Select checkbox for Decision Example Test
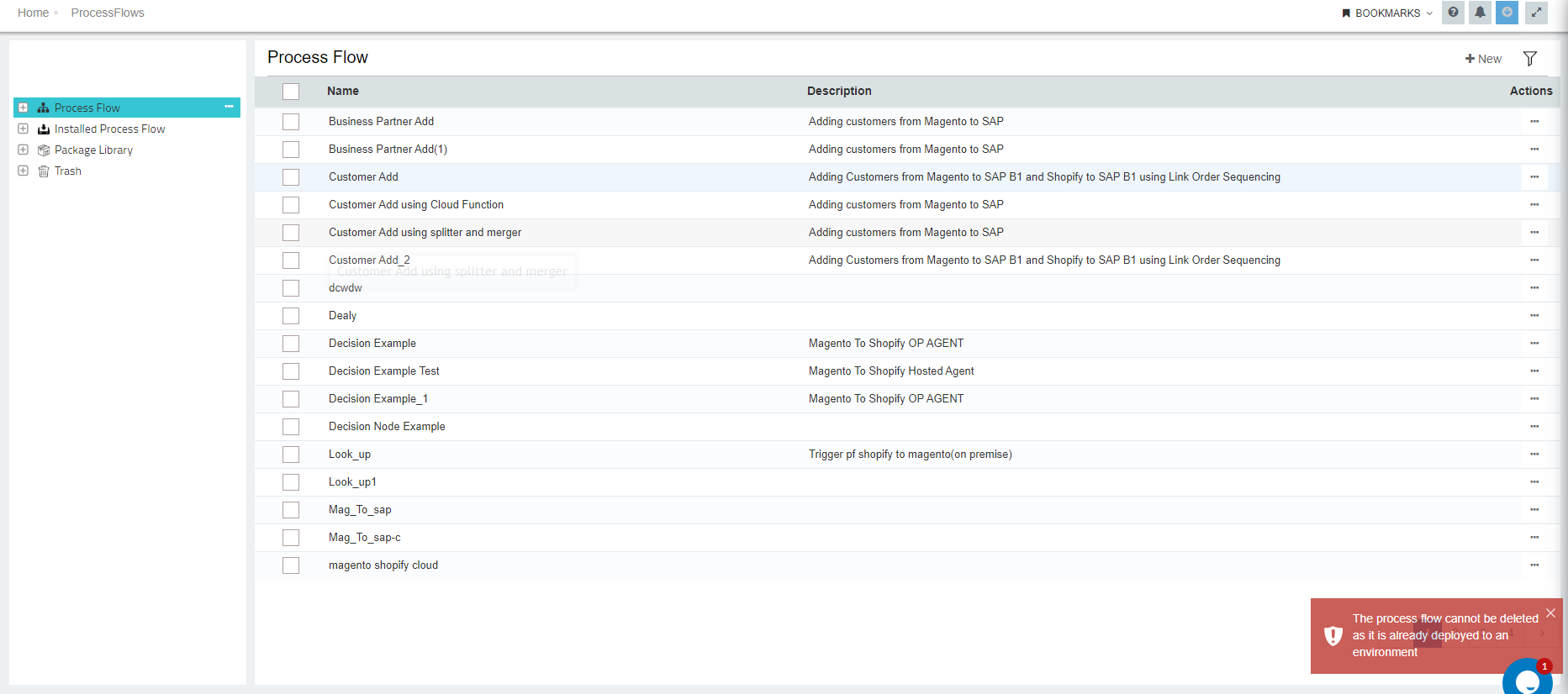The height and width of the screenshot is (694, 1568). pyautogui.click(x=291, y=371)
